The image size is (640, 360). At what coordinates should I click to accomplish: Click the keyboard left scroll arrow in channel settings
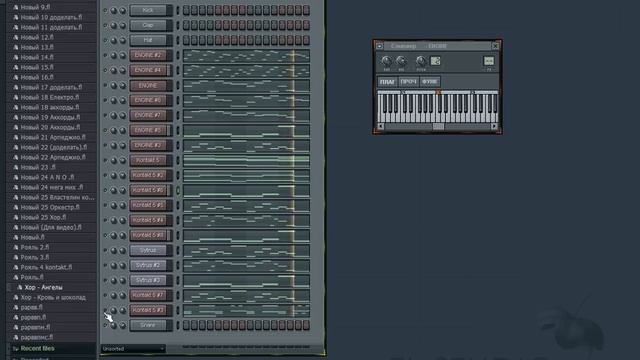(x=380, y=127)
